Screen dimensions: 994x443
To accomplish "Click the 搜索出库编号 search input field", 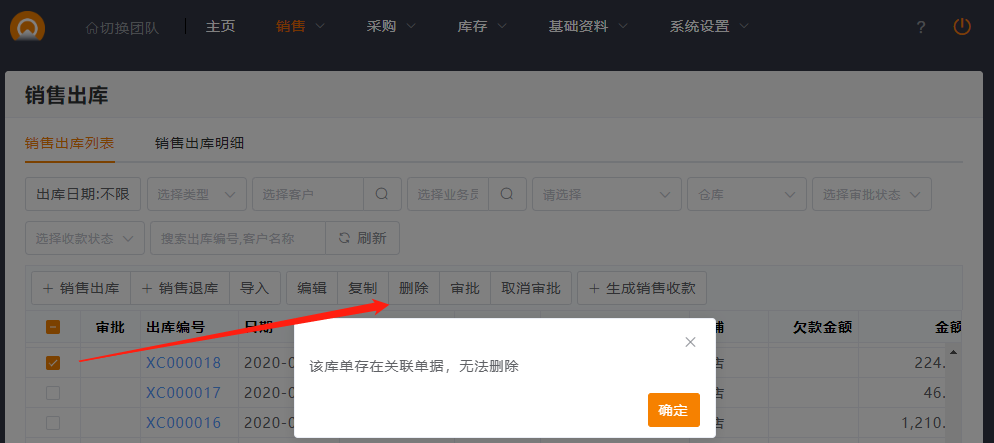I will coord(237,238).
